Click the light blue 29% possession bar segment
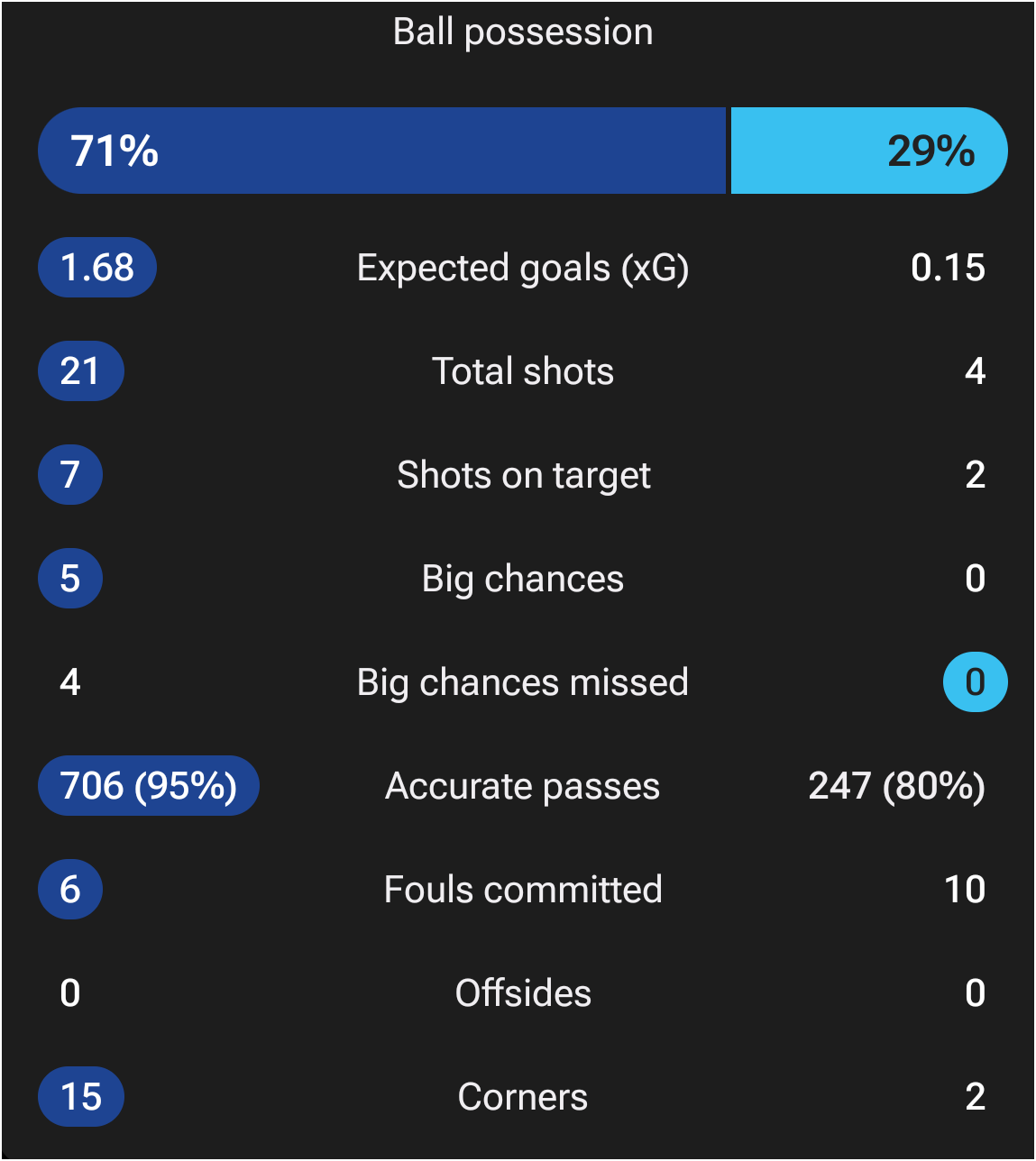The width and height of the screenshot is (1036, 1161). point(868,151)
